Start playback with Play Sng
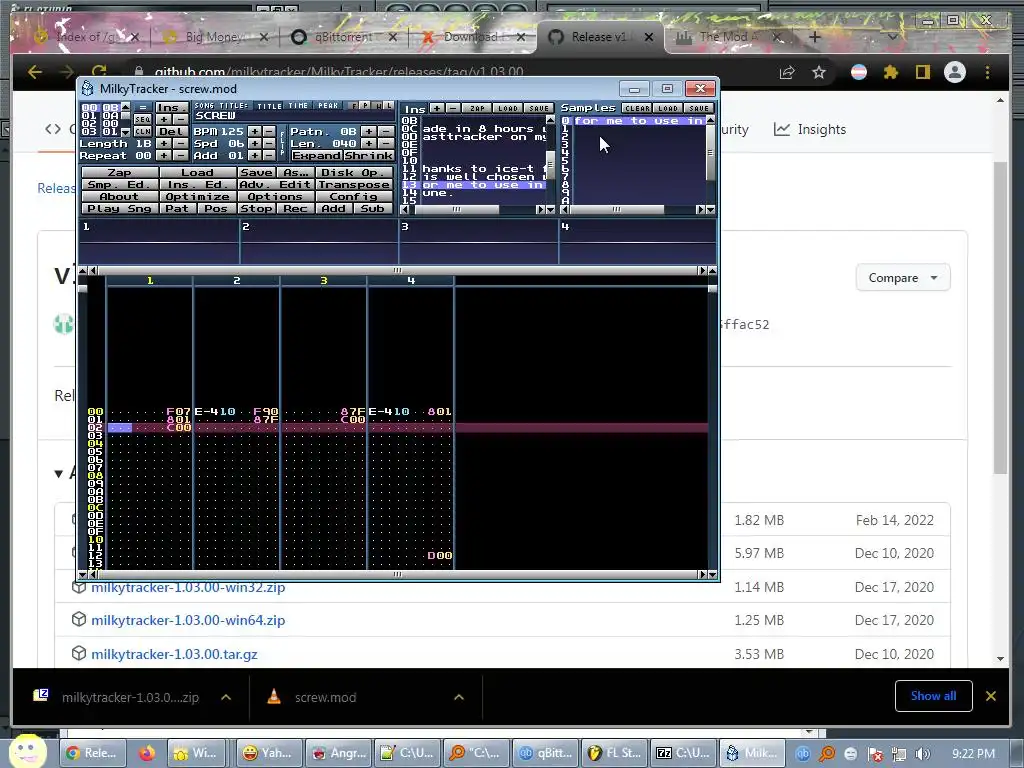 [120, 208]
